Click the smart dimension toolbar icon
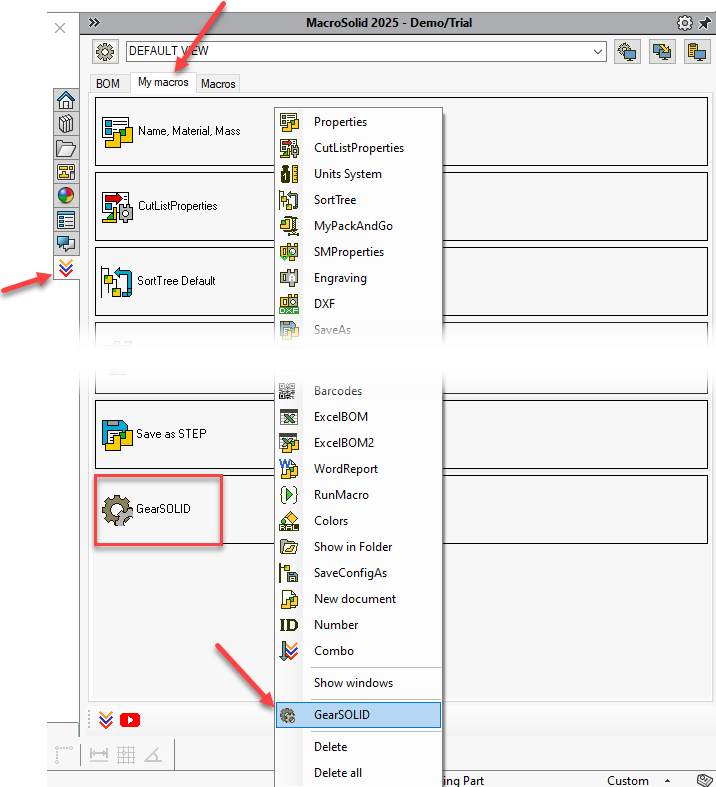The height and width of the screenshot is (787, 716). point(99,754)
